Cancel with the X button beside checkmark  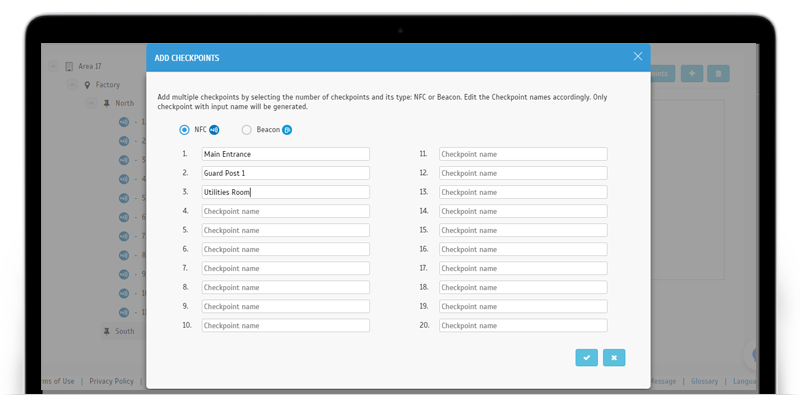click(x=614, y=358)
